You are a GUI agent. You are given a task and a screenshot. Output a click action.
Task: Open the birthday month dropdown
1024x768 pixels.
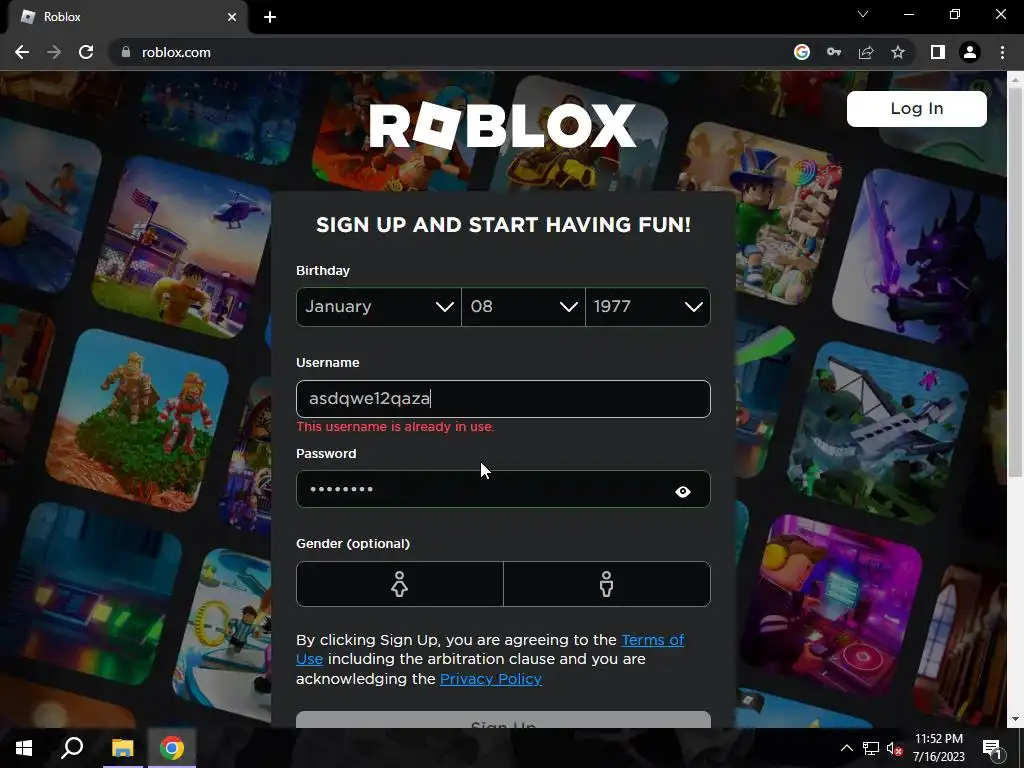[379, 307]
